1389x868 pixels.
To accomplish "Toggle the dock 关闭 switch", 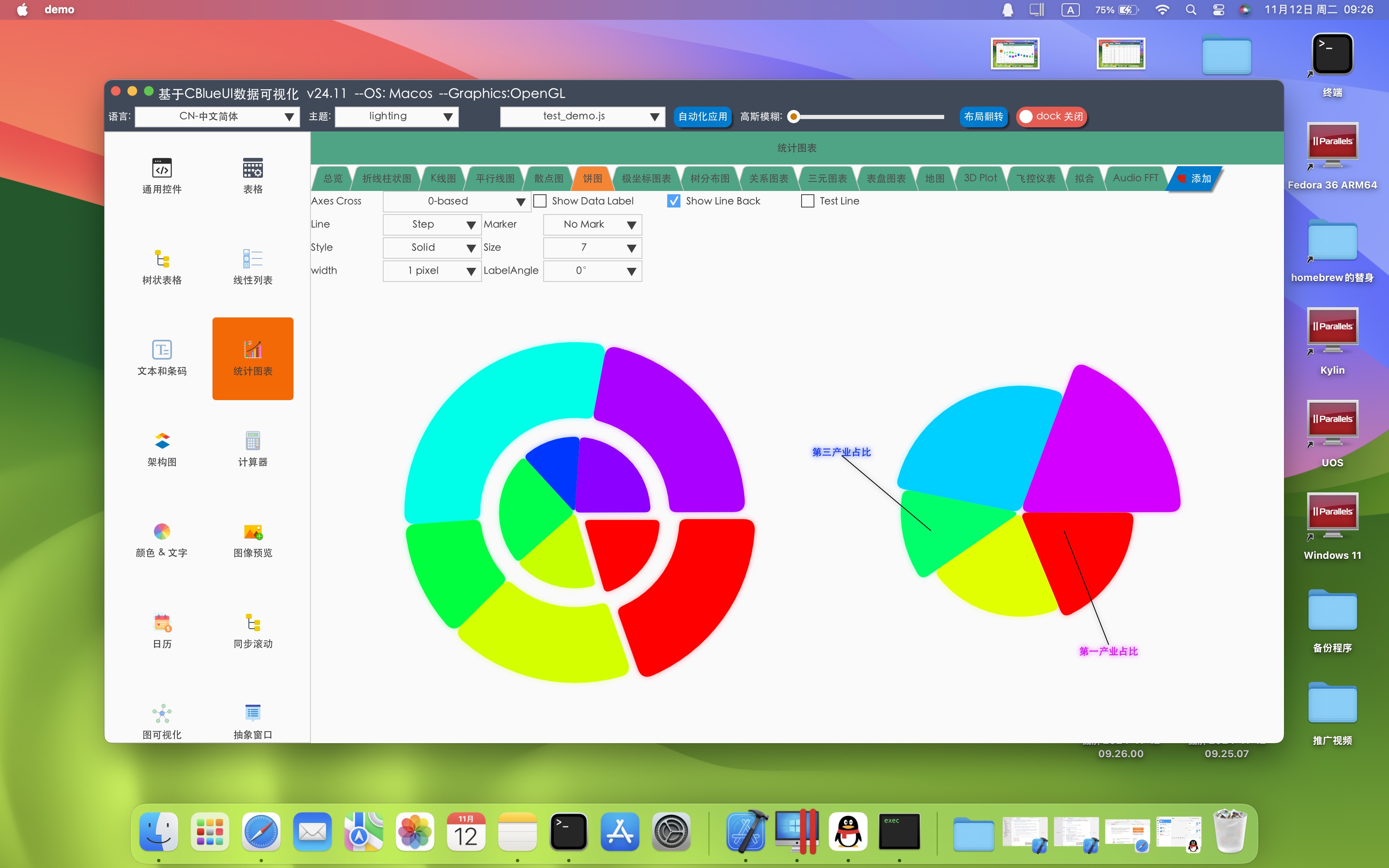I will tap(1052, 117).
